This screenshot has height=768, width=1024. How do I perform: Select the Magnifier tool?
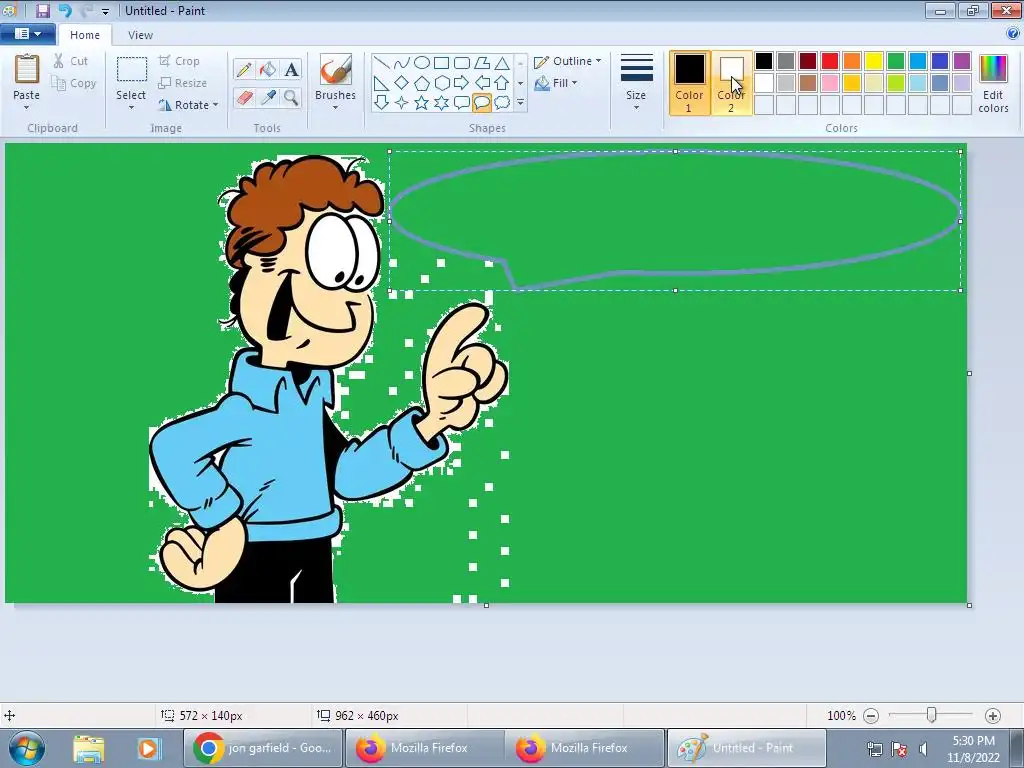[x=291, y=98]
